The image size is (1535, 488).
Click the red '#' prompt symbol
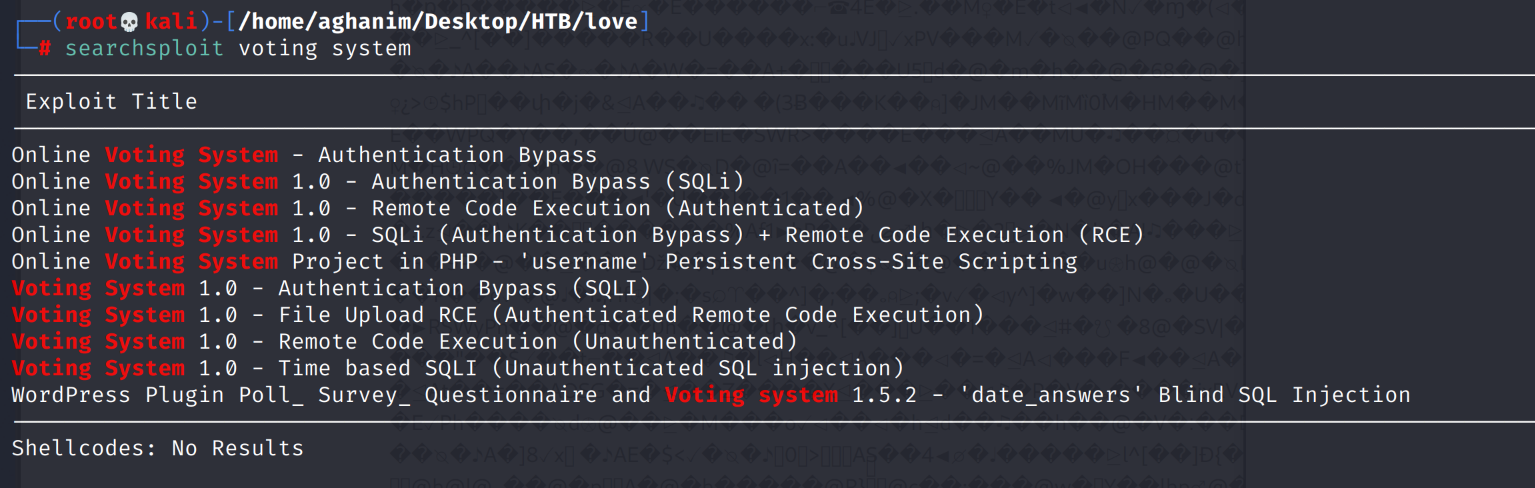tap(45, 48)
